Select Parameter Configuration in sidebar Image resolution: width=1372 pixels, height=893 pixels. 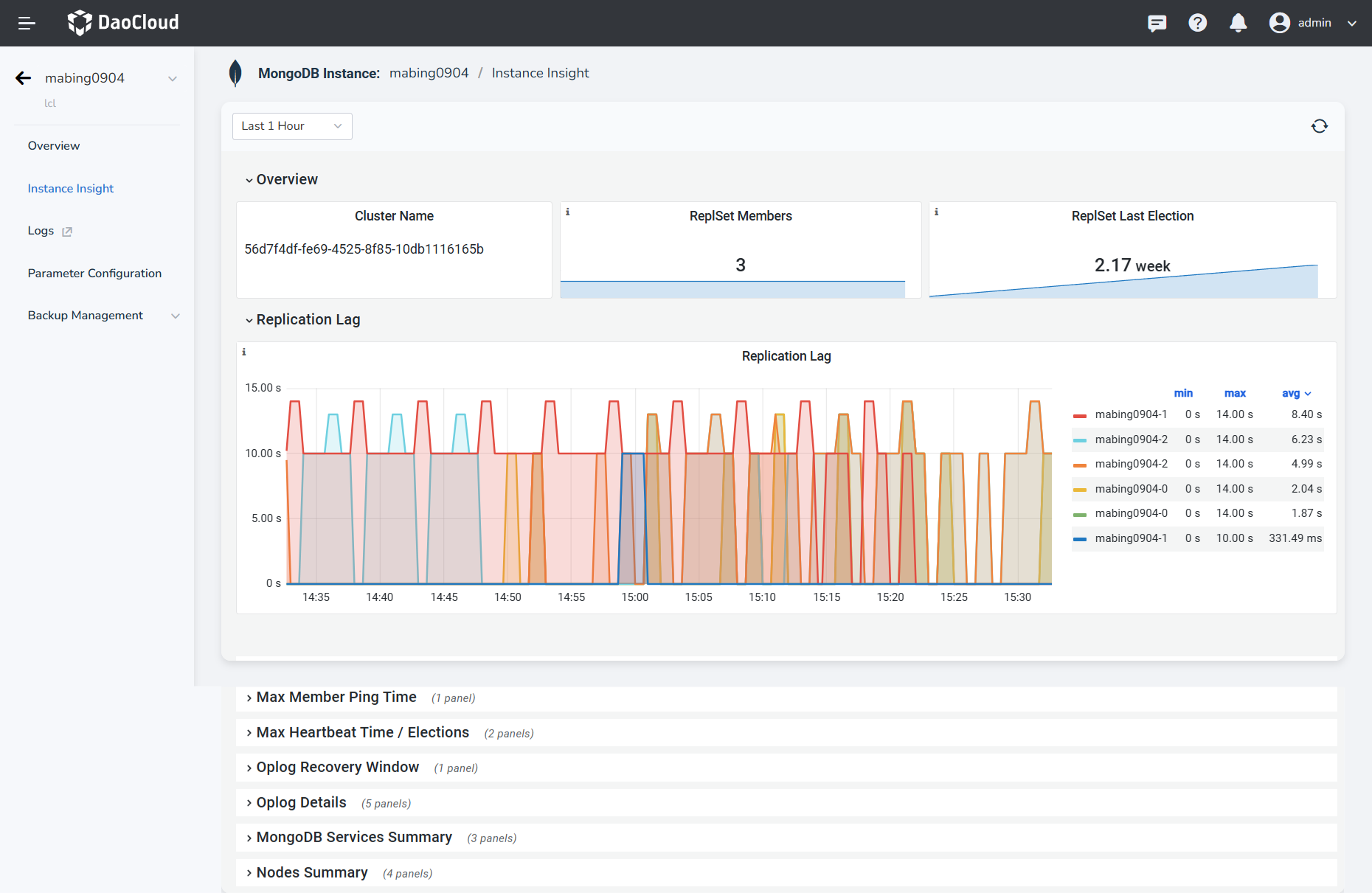coord(94,273)
